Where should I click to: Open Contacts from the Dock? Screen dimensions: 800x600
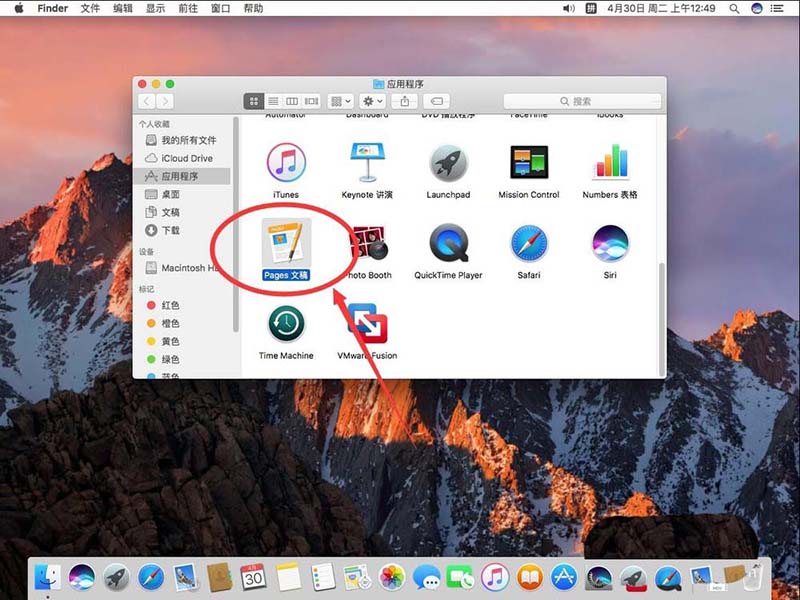[x=219, y=578]
